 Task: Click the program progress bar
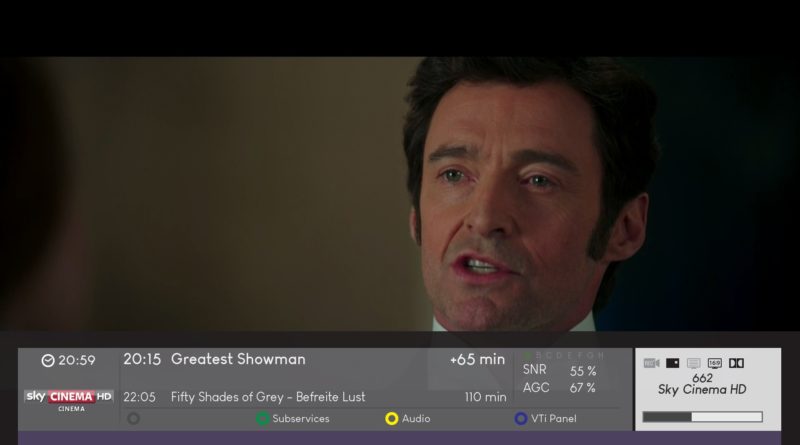click(703, 417)
